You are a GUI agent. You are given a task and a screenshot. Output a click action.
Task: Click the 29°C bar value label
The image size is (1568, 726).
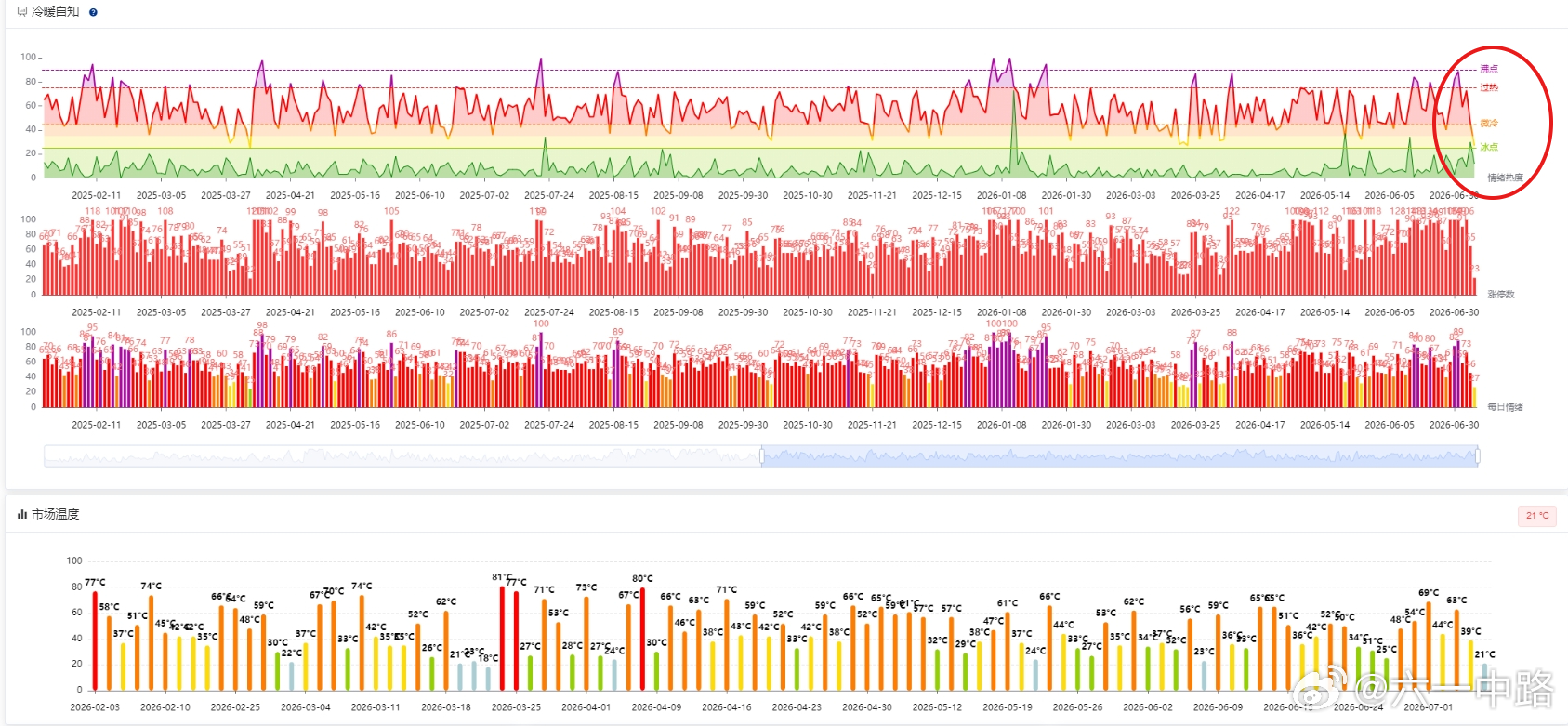[966, 644]
